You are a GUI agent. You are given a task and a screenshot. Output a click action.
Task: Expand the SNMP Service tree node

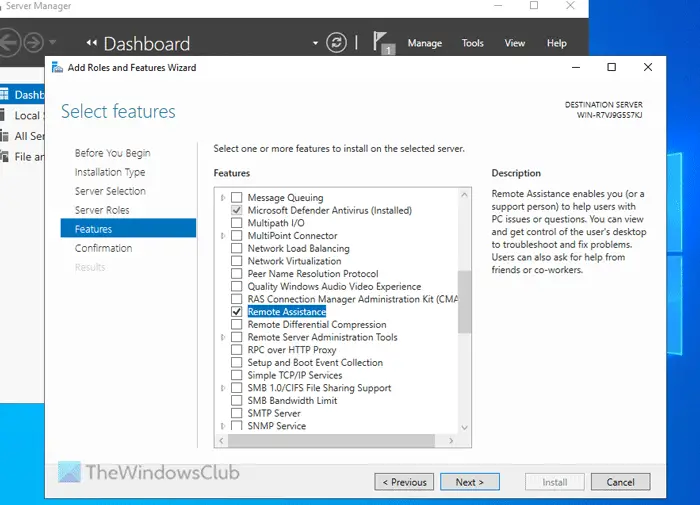[x=223, y=426]
